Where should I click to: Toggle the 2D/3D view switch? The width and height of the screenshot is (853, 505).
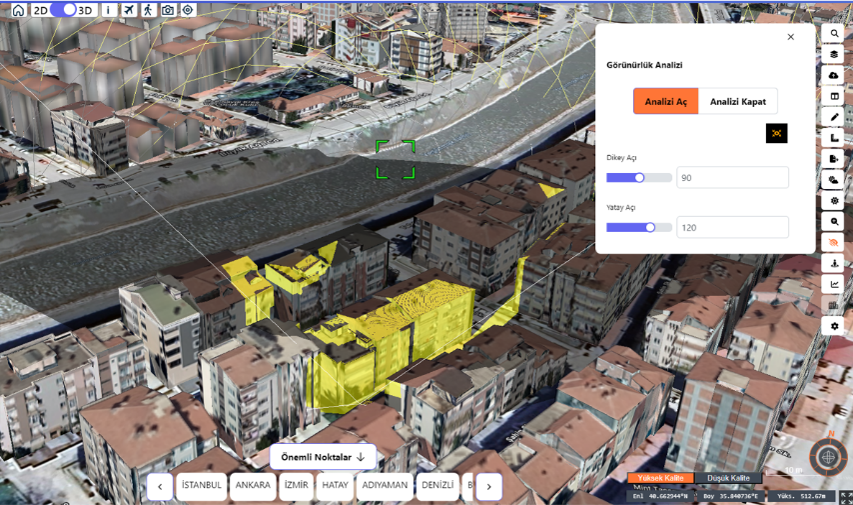click(63, 10)
